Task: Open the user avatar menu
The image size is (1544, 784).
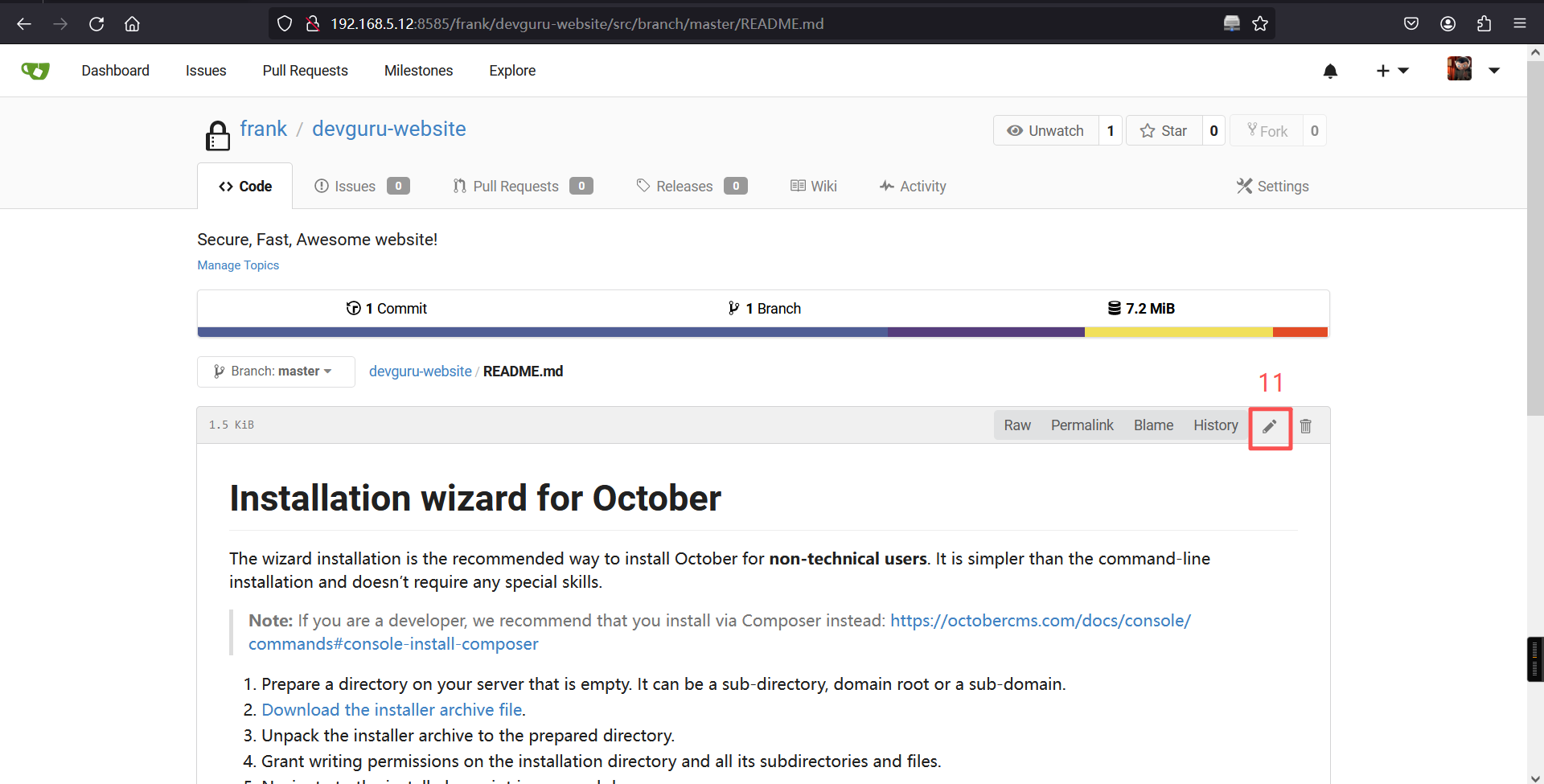Action: click(x=1473, y=70)
